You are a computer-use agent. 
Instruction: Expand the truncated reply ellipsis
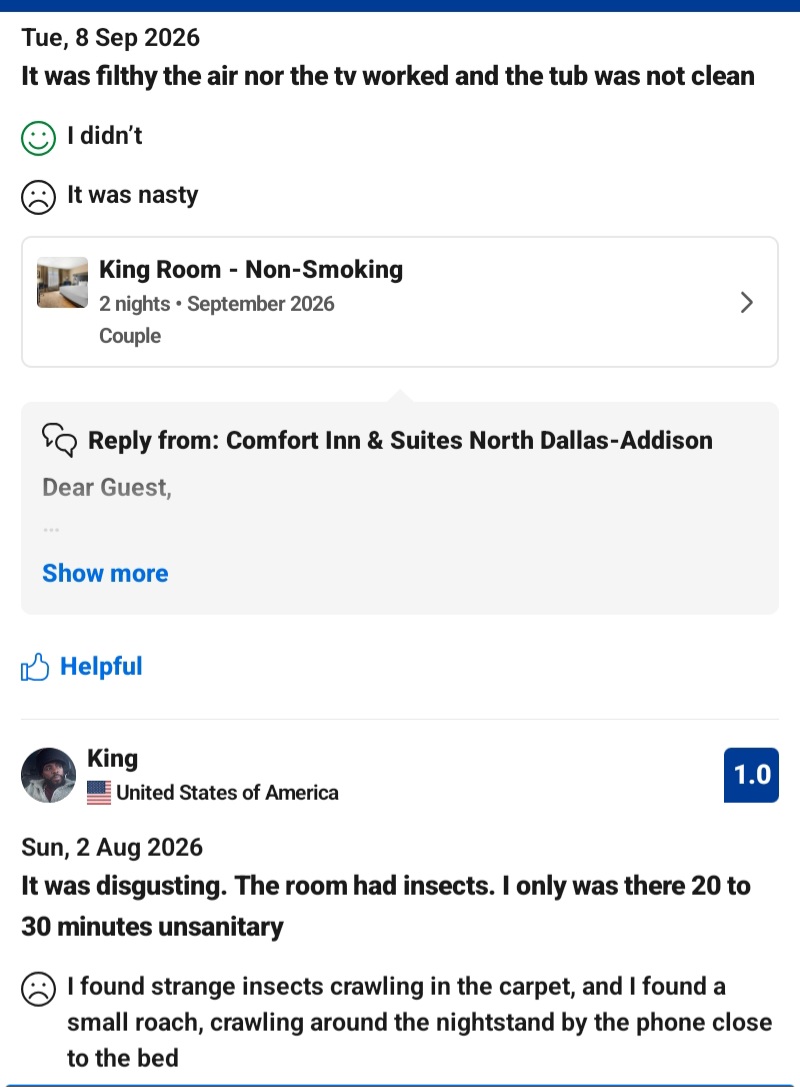click(51, 530)
